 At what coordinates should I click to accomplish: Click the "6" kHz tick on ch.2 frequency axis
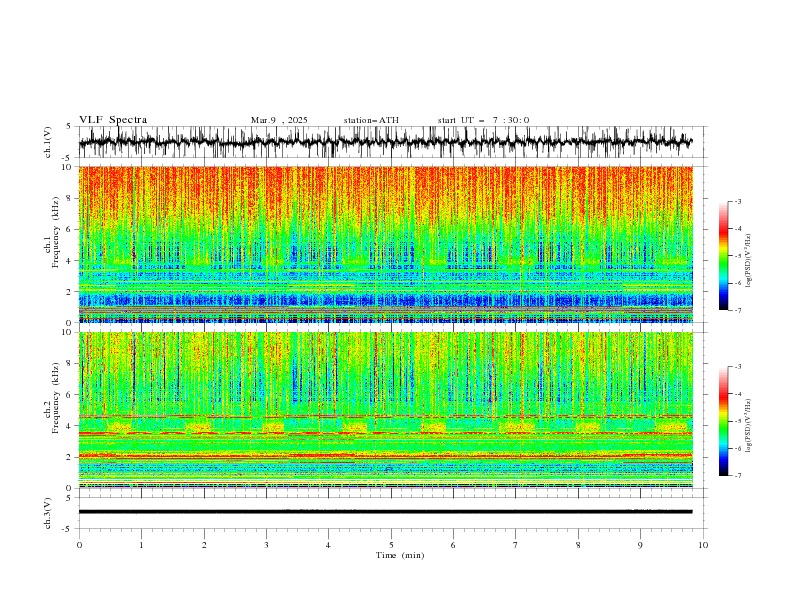point(70,394)
